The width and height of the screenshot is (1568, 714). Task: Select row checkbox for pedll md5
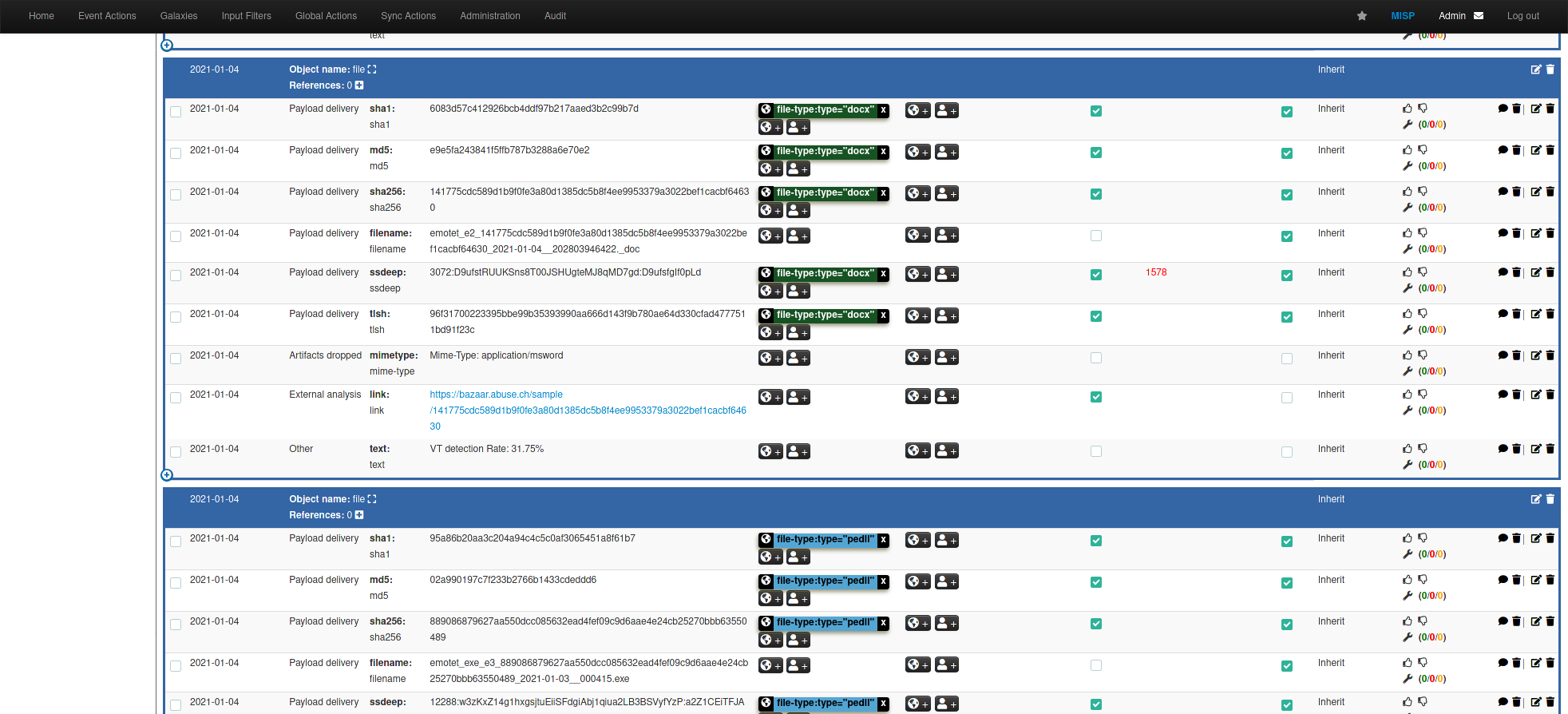click(176, 583)
